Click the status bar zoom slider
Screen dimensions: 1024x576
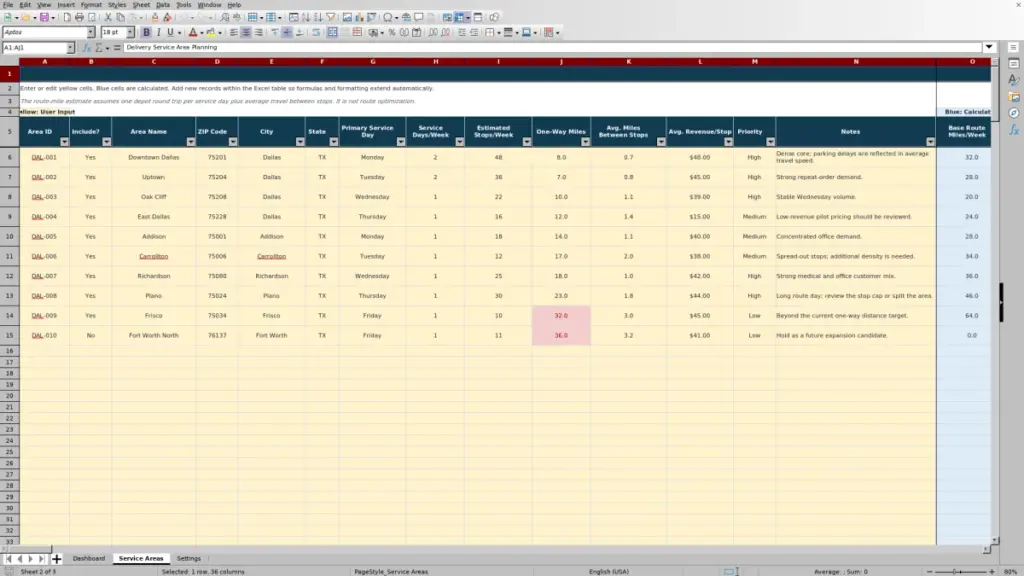point(961,572)
